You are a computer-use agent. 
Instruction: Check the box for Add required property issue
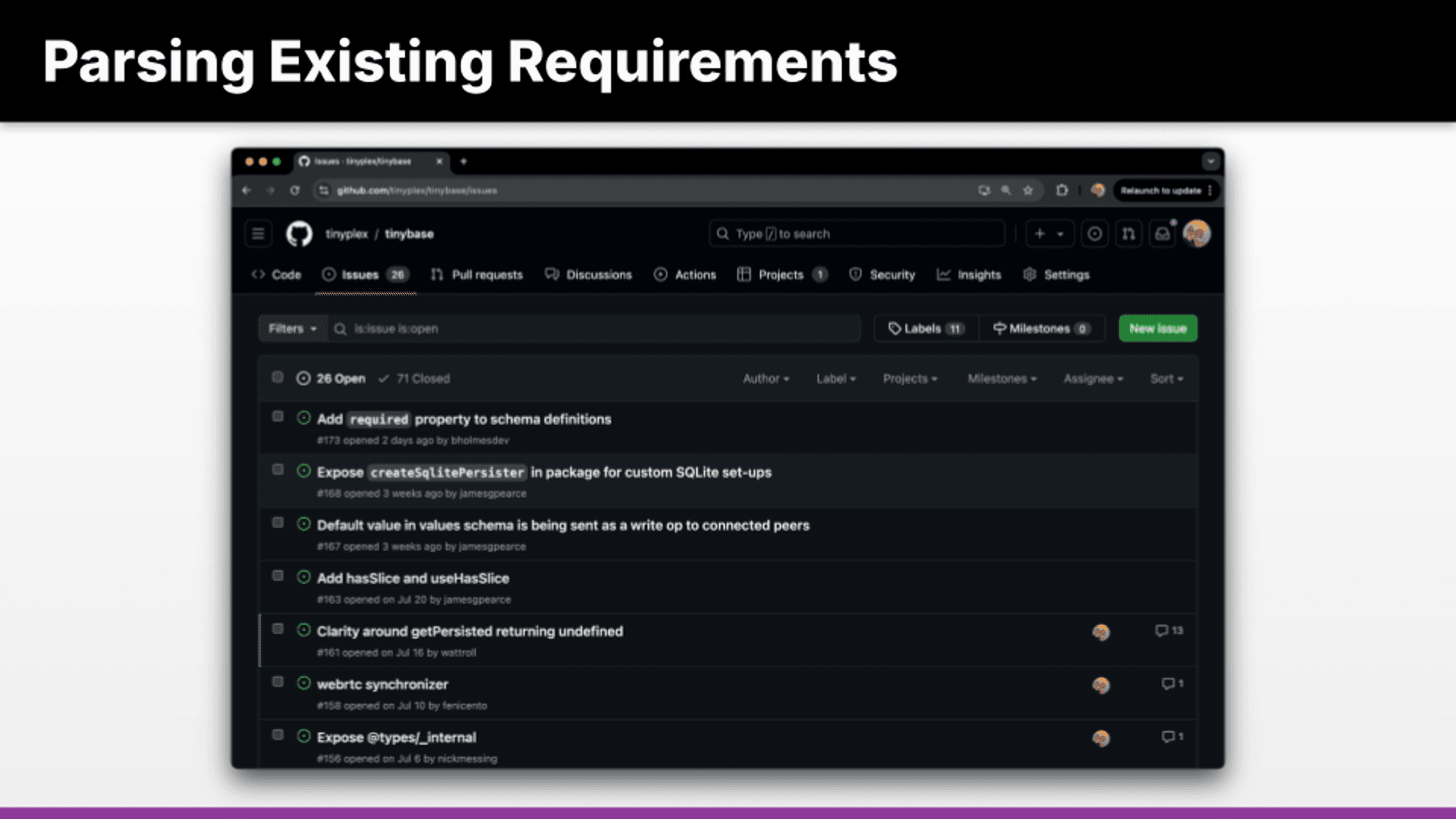click(x=278, y=416)
